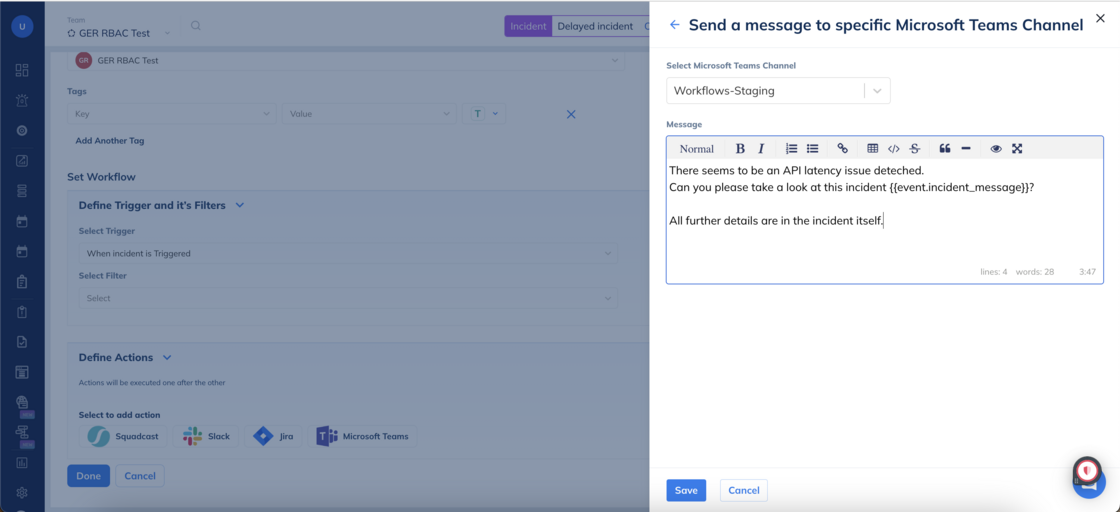The image size is (1120, 512).
Task: Cancel the workflow form
Action: pos(140,476)
